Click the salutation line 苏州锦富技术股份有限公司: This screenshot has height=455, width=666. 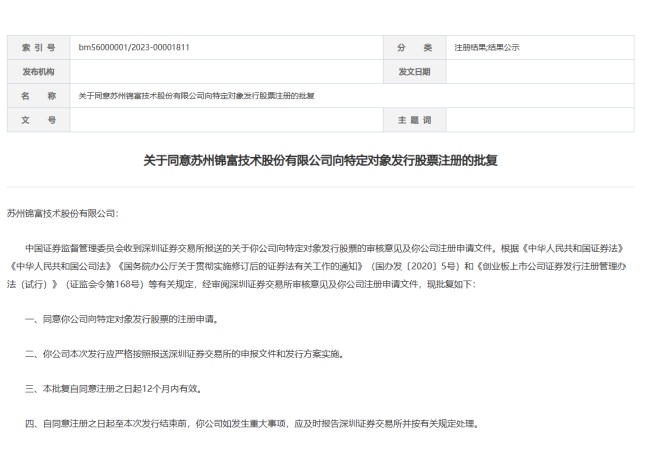pyautogui.click(x=62, y=214)
